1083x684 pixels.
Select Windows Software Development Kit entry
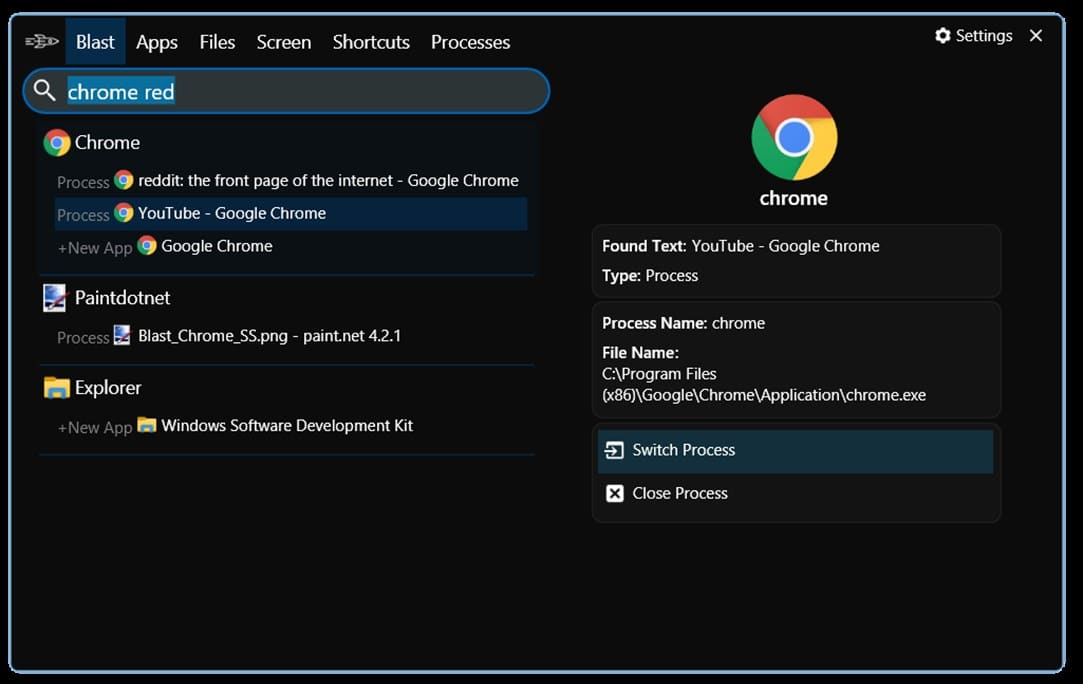click(290, 426)
